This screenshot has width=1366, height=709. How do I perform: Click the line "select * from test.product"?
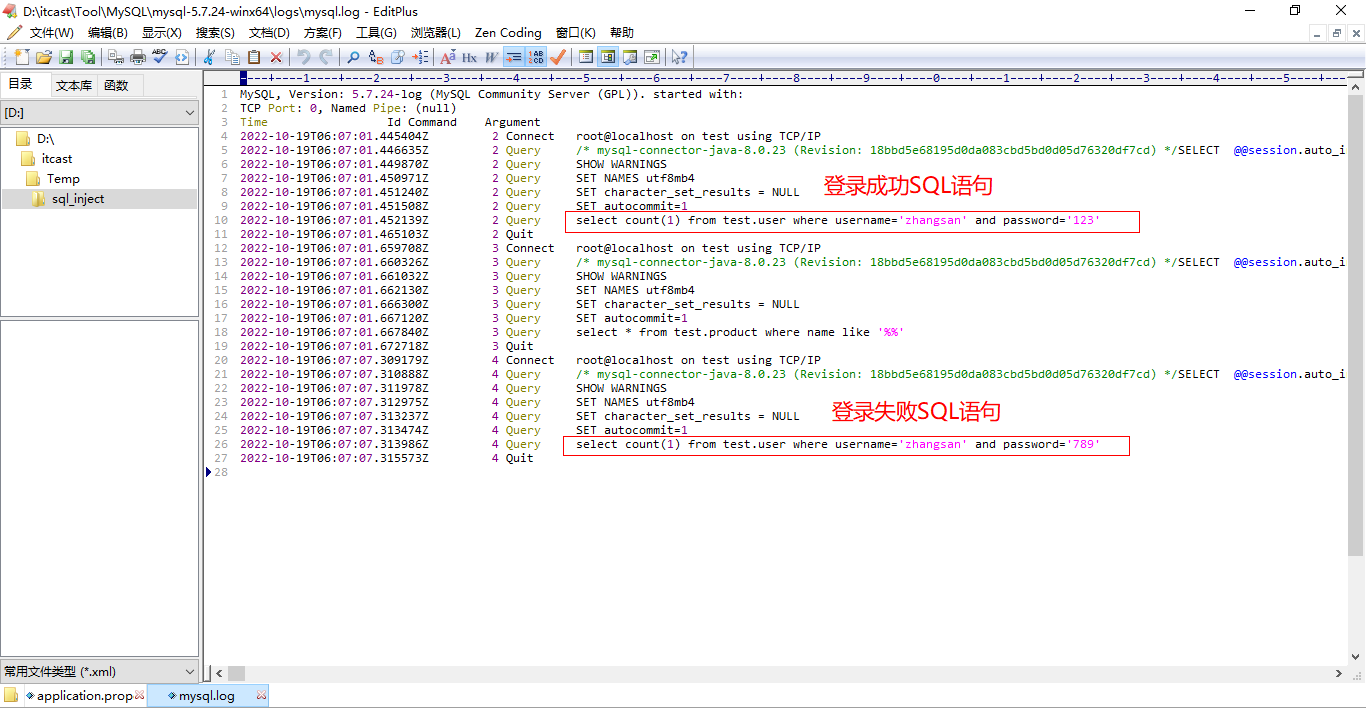(740, 332)
